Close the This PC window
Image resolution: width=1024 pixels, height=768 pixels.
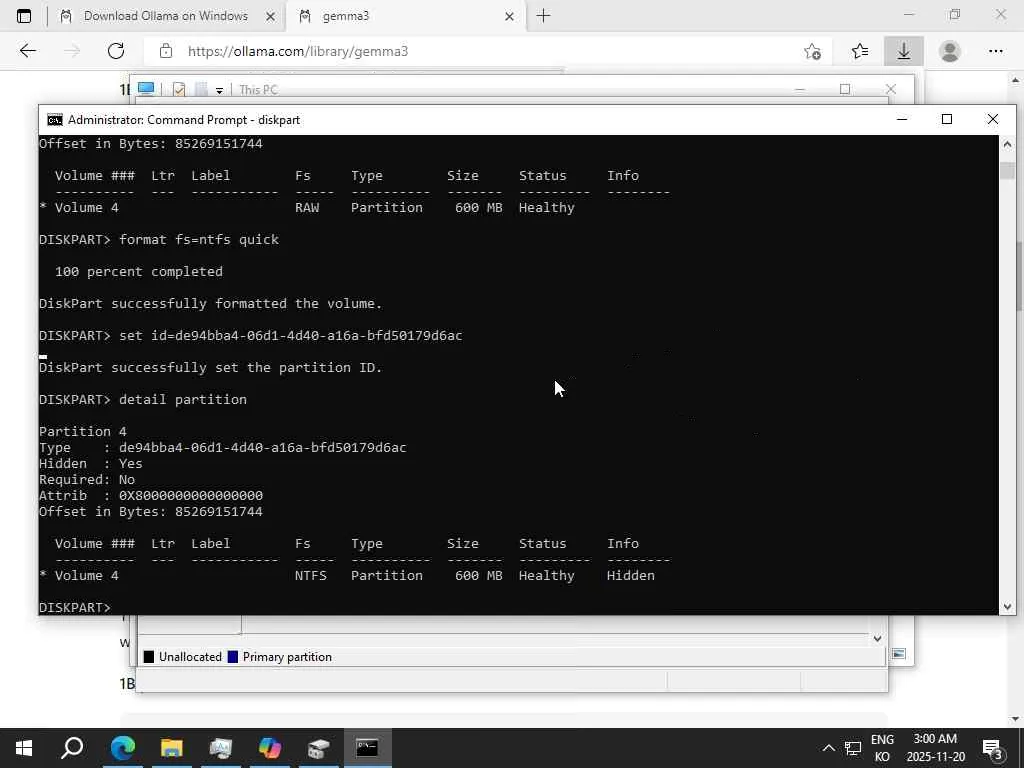pyautogui.click(x=891, y=89)
